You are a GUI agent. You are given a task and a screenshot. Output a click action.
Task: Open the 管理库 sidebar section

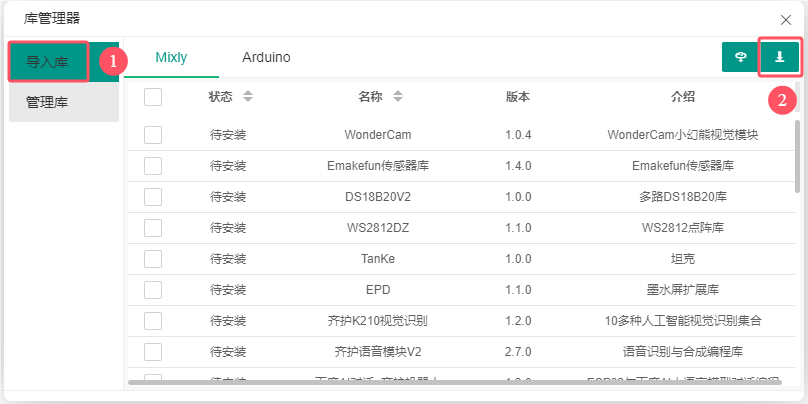tap(47, 102)
